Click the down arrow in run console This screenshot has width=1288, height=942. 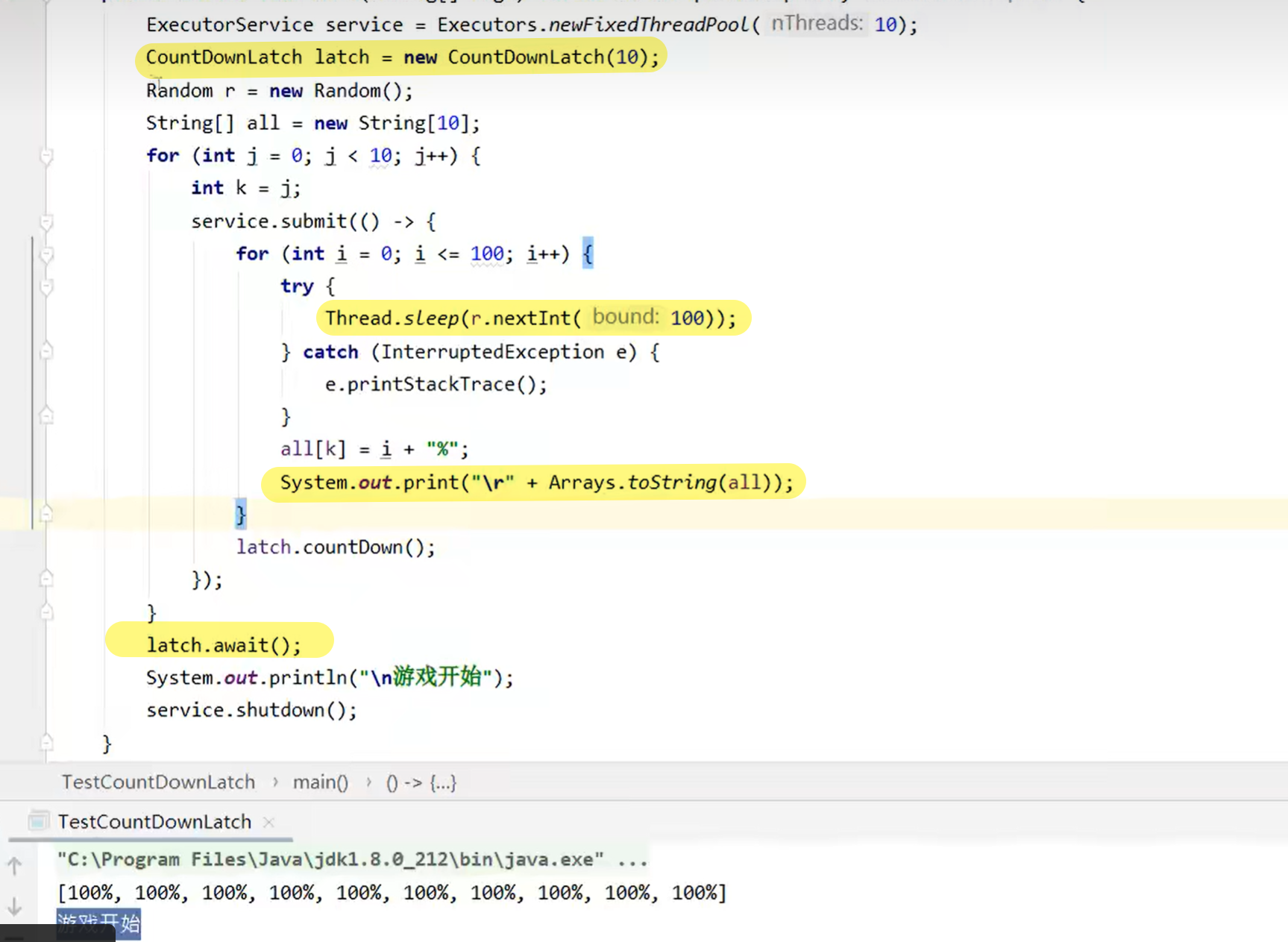pos(14,907)
